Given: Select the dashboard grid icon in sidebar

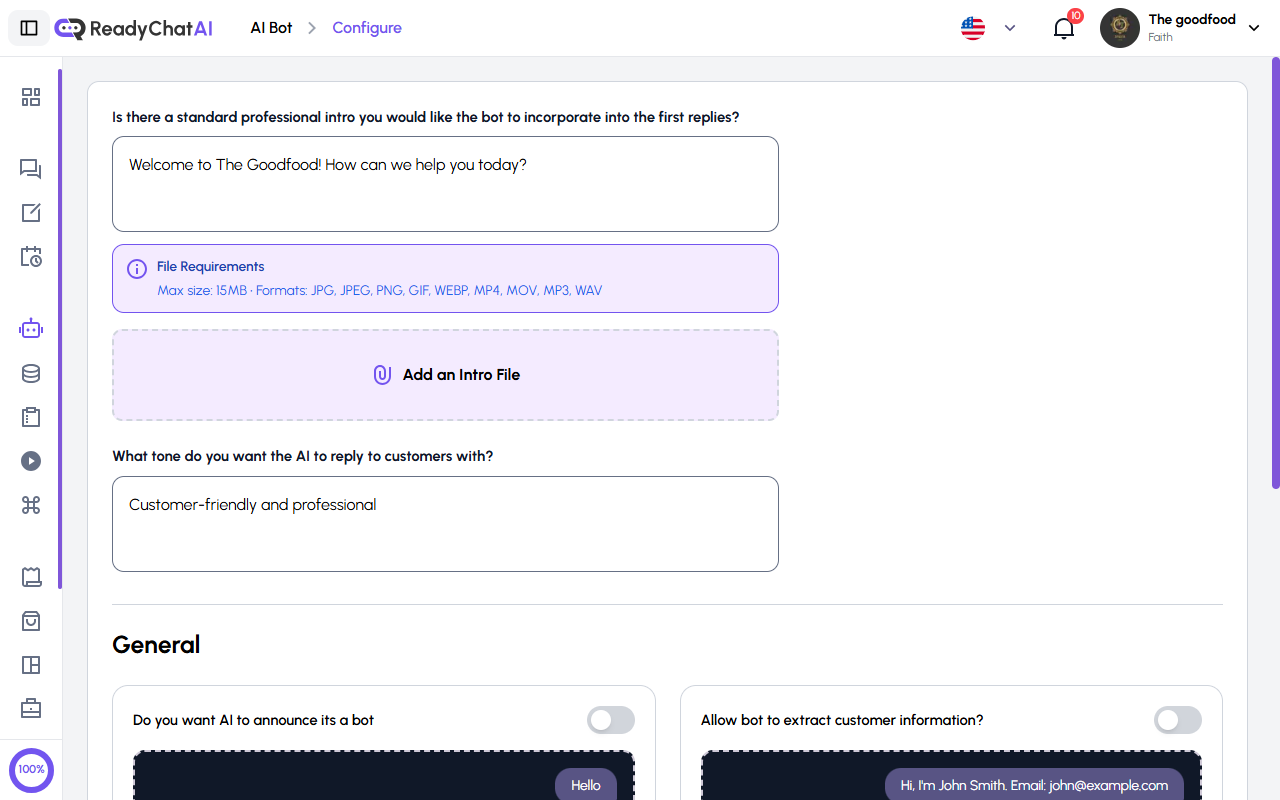Looking at the screenshot, I should click(30, 97).
